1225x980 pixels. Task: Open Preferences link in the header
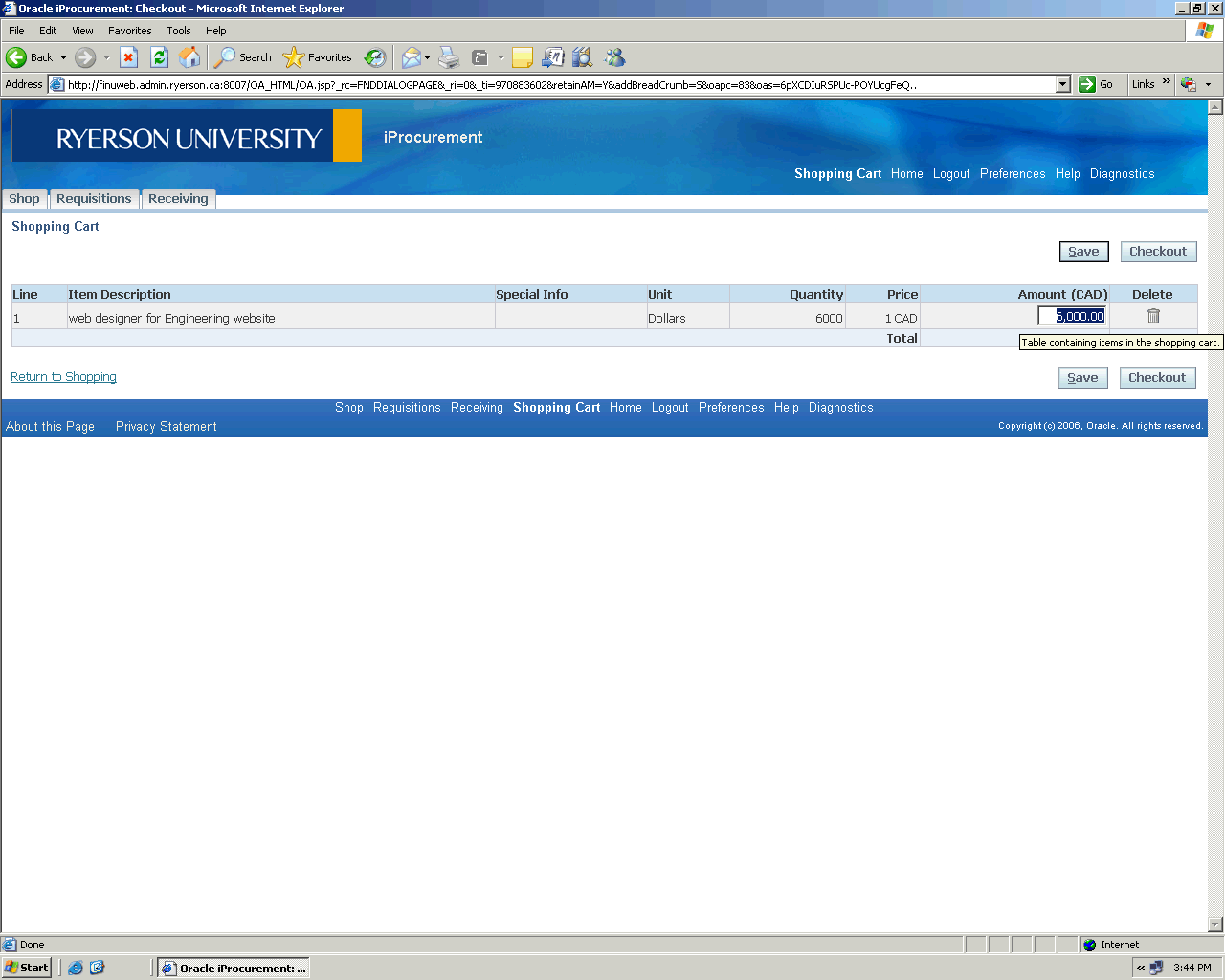[1013, 174]
